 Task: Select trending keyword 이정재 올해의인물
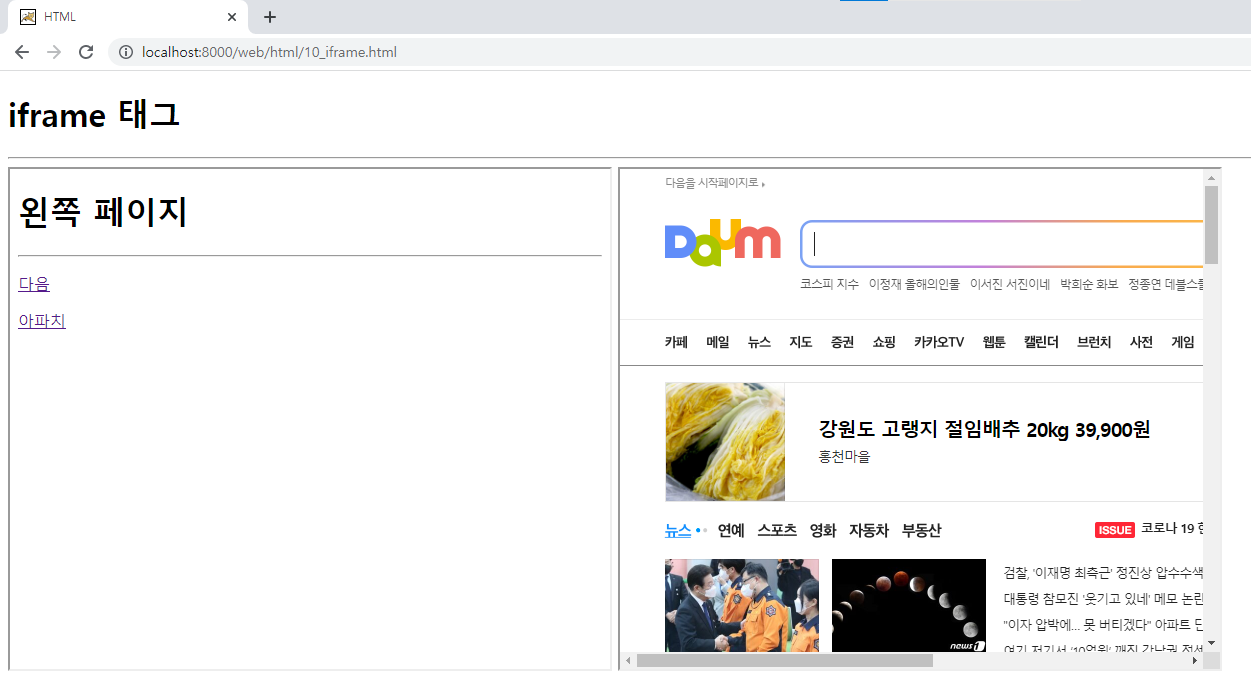point(914,284)
